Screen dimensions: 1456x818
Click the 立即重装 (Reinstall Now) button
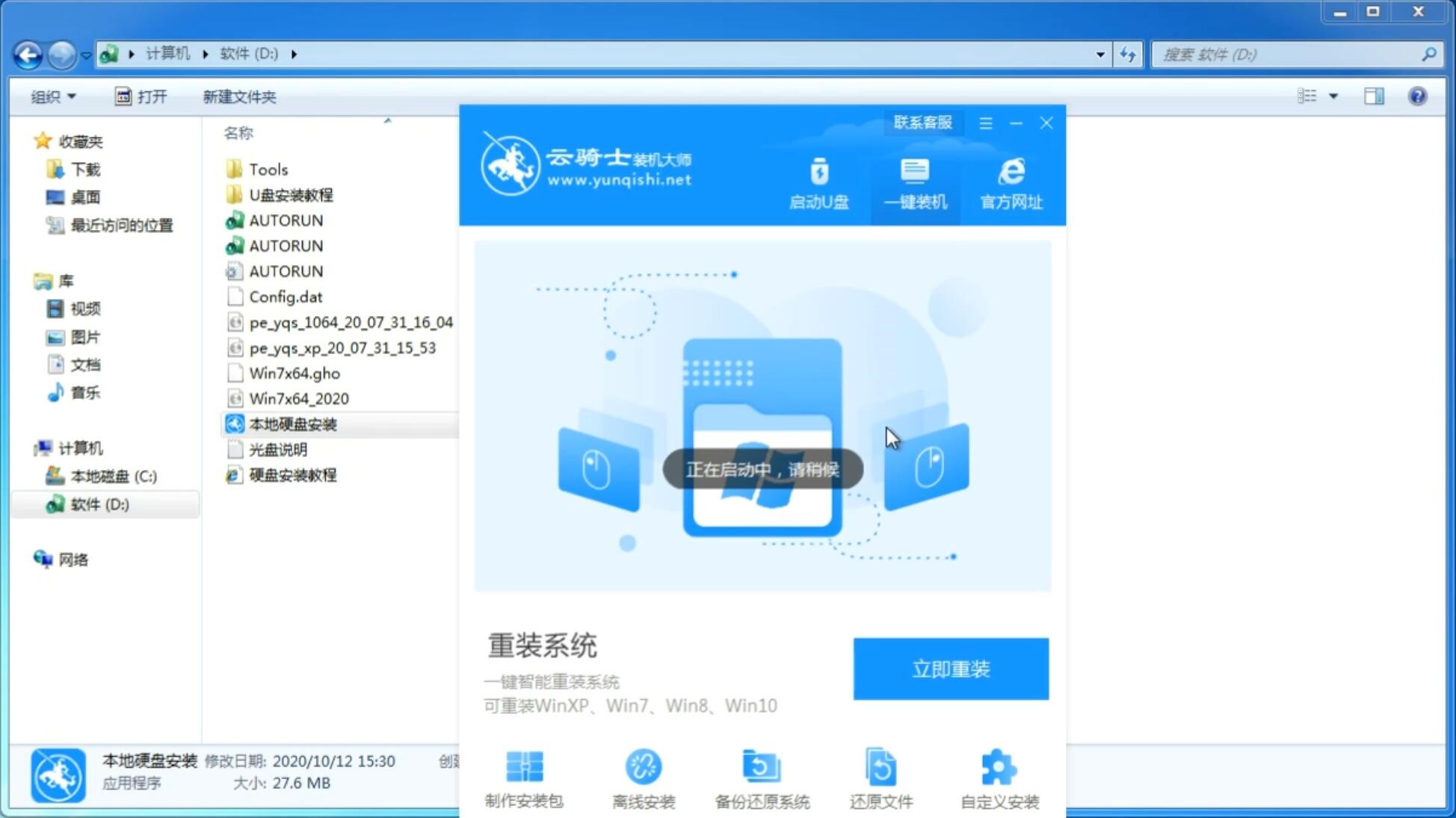950,668
